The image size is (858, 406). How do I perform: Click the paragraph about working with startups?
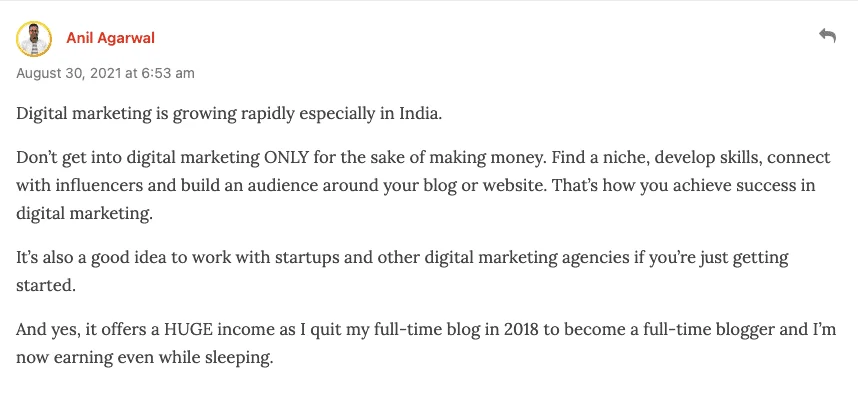coord(402,271)
